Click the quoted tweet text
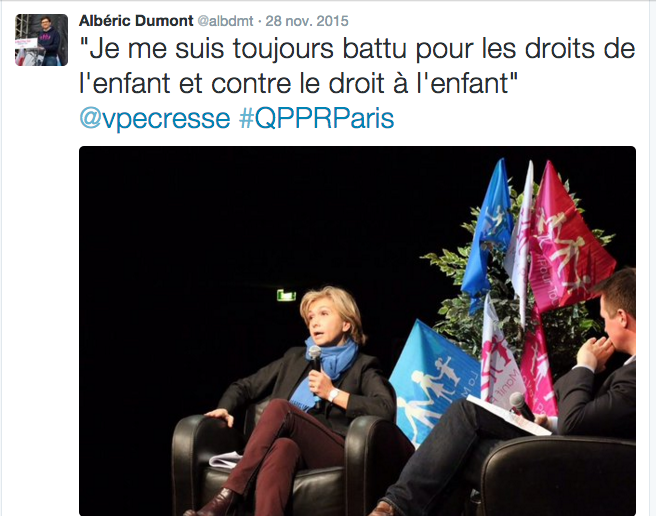 tap(357, 66)
